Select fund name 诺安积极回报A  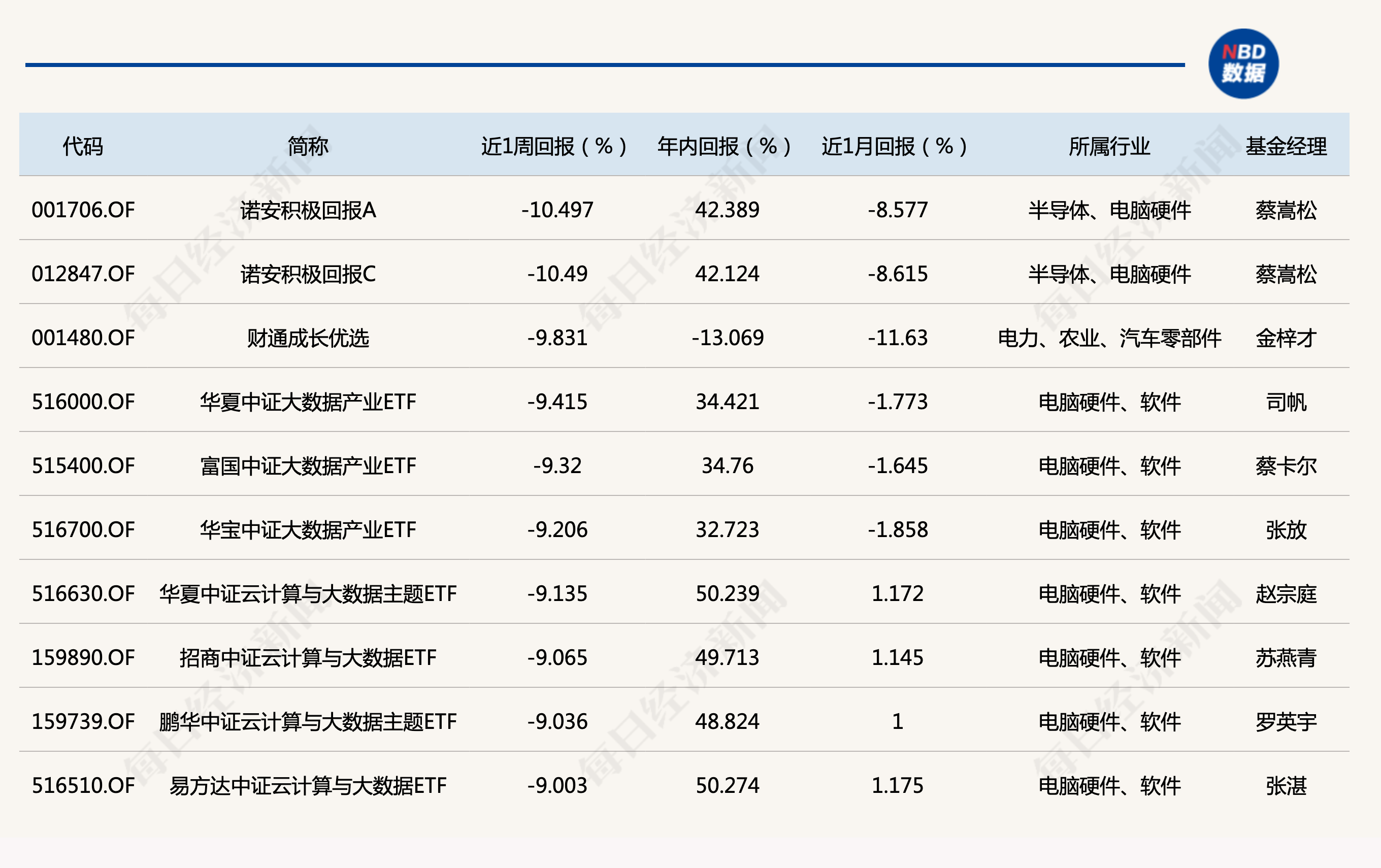click(x=308, y=211)
